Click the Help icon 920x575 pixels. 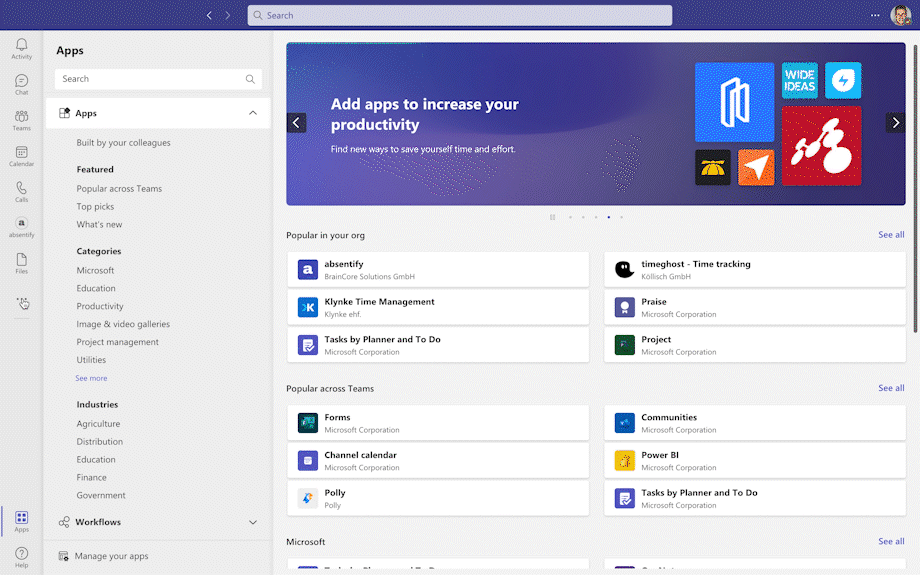coord(21,557)
